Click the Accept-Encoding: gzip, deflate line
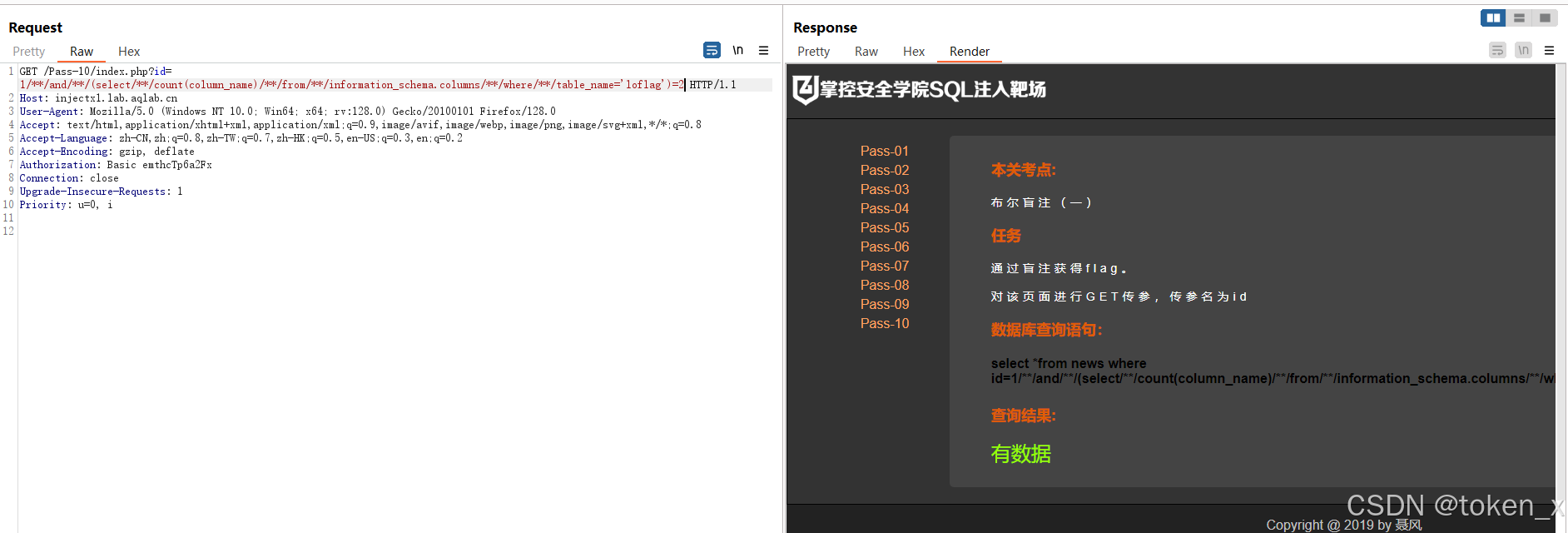Screen dimensions: 1568x533 (107, 152)
